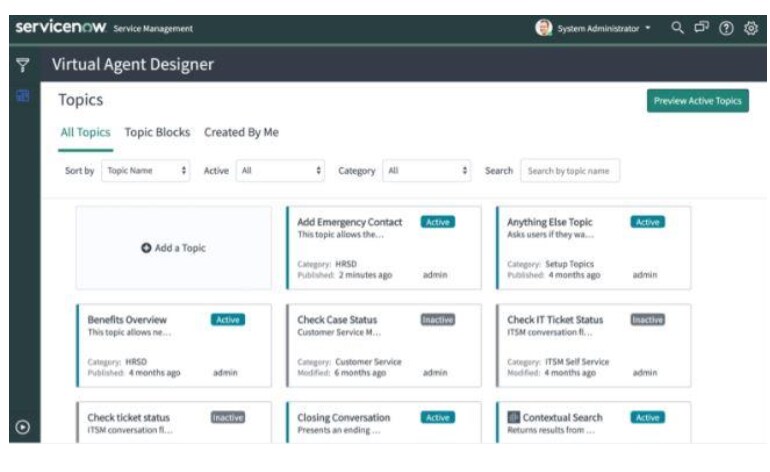Click the play circle icon at sidebar bottom
This screenshot has width=770, height=472.
click(x=23, y=427)
